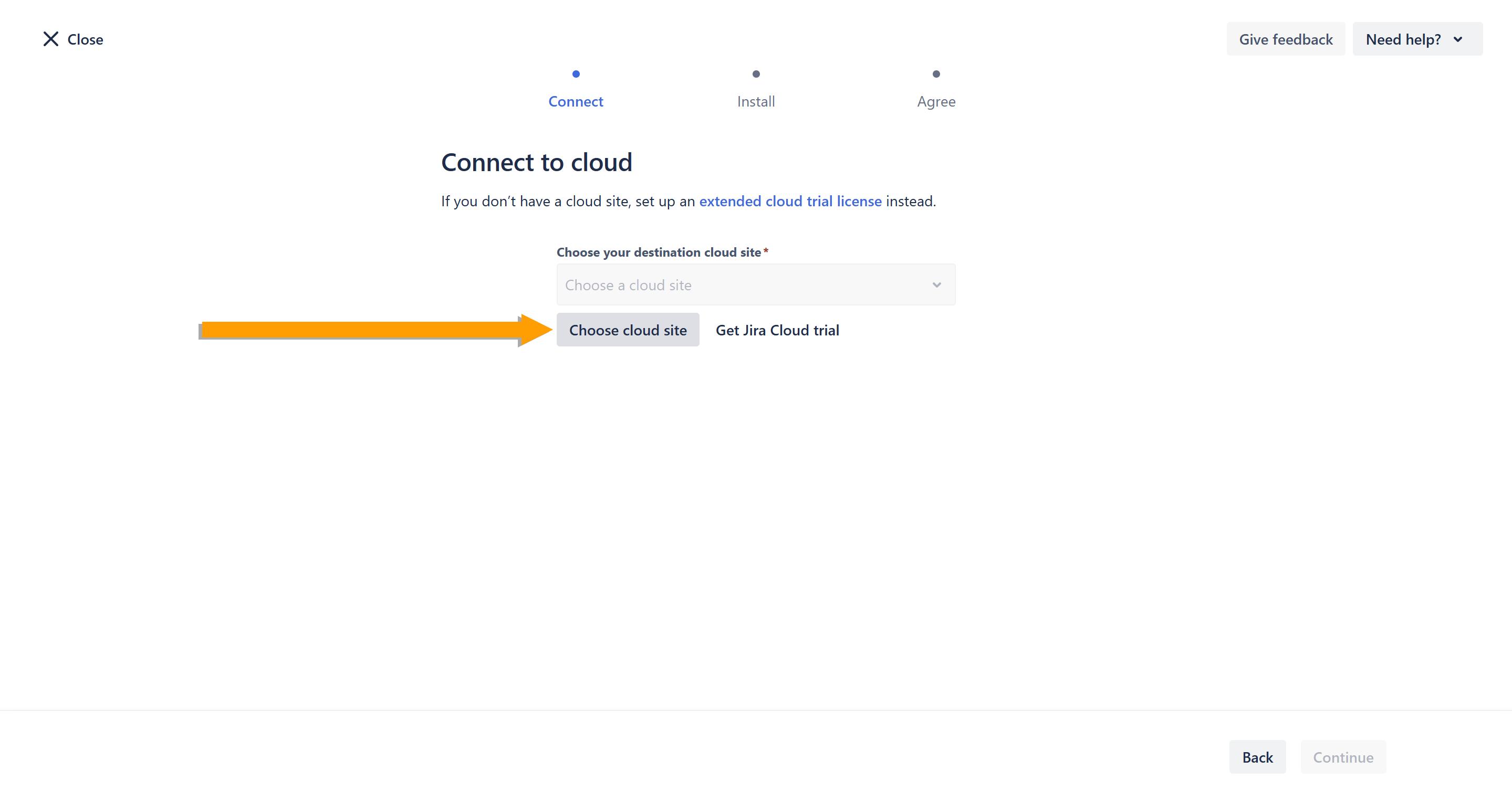Go to the Agree step label
Viewport: 1512px width, 802px height.
tap(936, 101)
